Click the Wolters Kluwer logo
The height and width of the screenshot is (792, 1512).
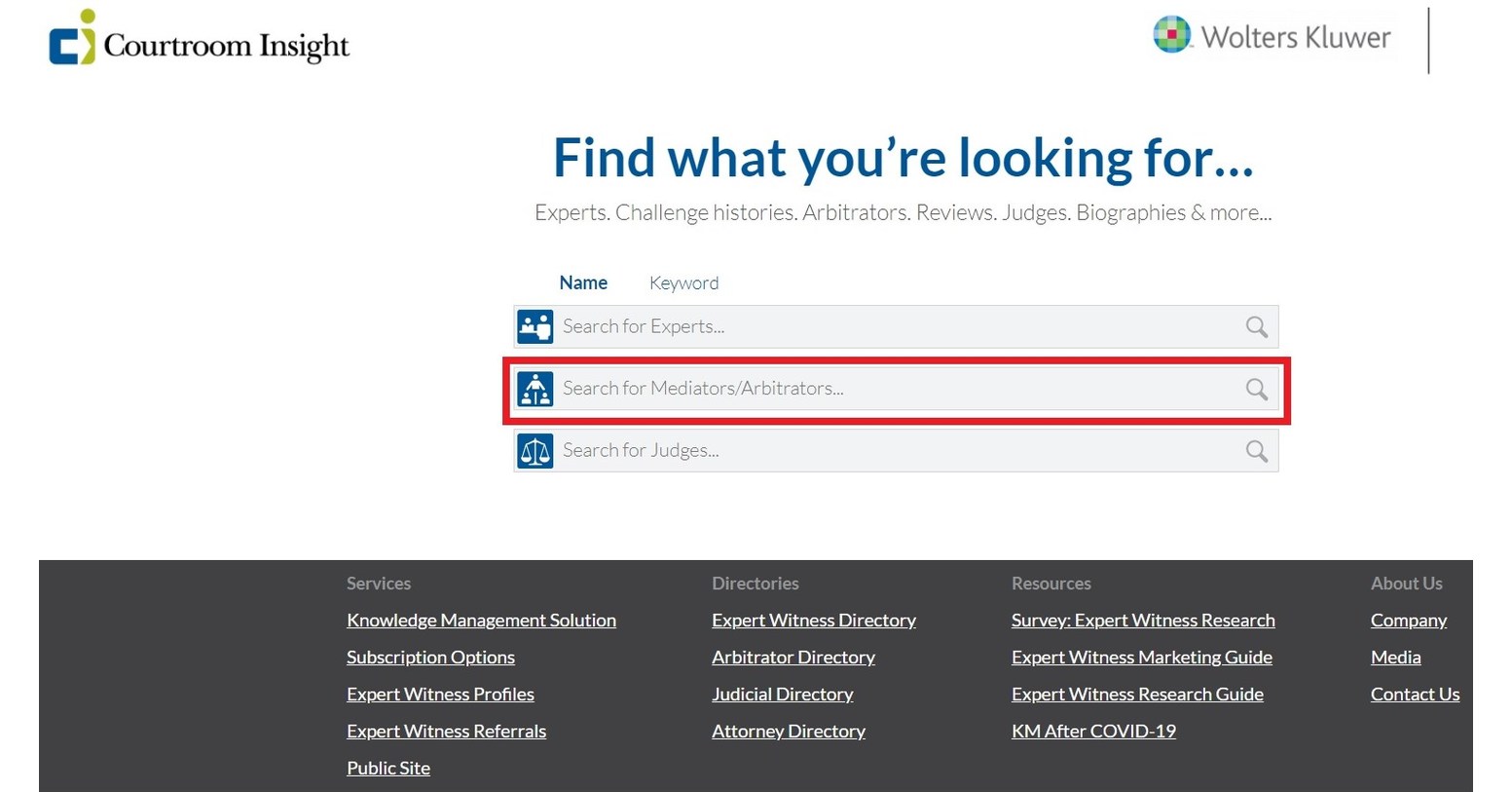pos(1272,37)
